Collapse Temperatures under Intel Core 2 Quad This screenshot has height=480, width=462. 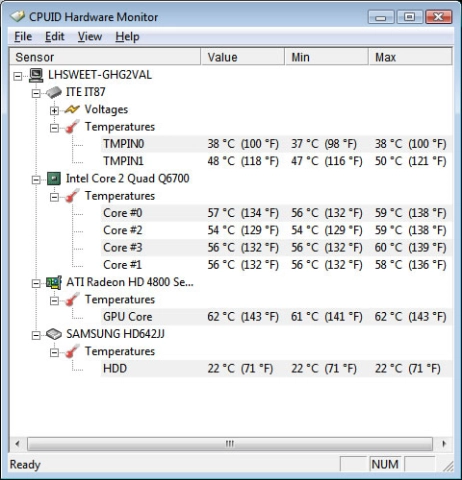pos(54,197)
